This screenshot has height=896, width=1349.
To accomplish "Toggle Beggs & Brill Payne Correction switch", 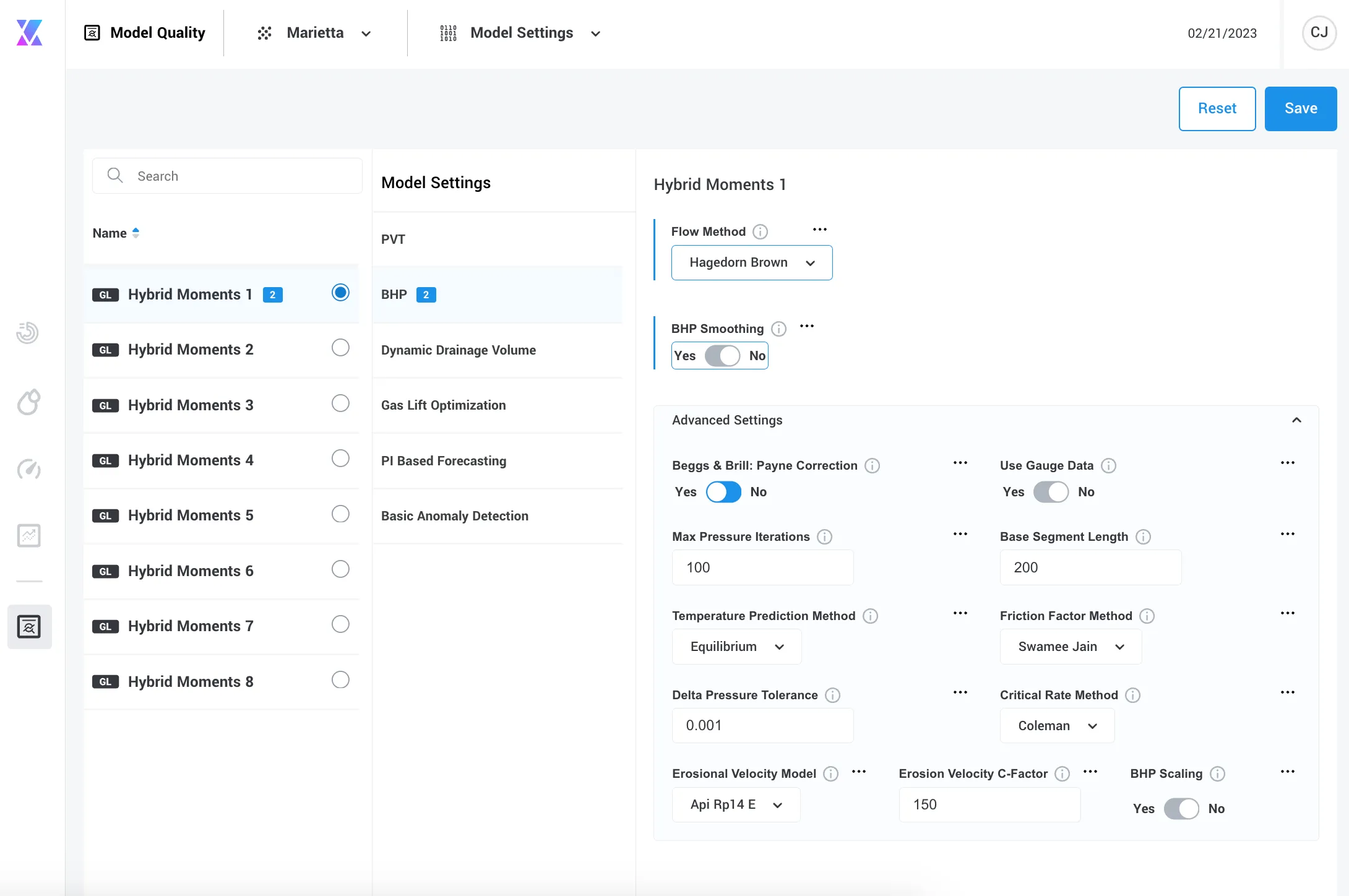I will coord(723,492).
